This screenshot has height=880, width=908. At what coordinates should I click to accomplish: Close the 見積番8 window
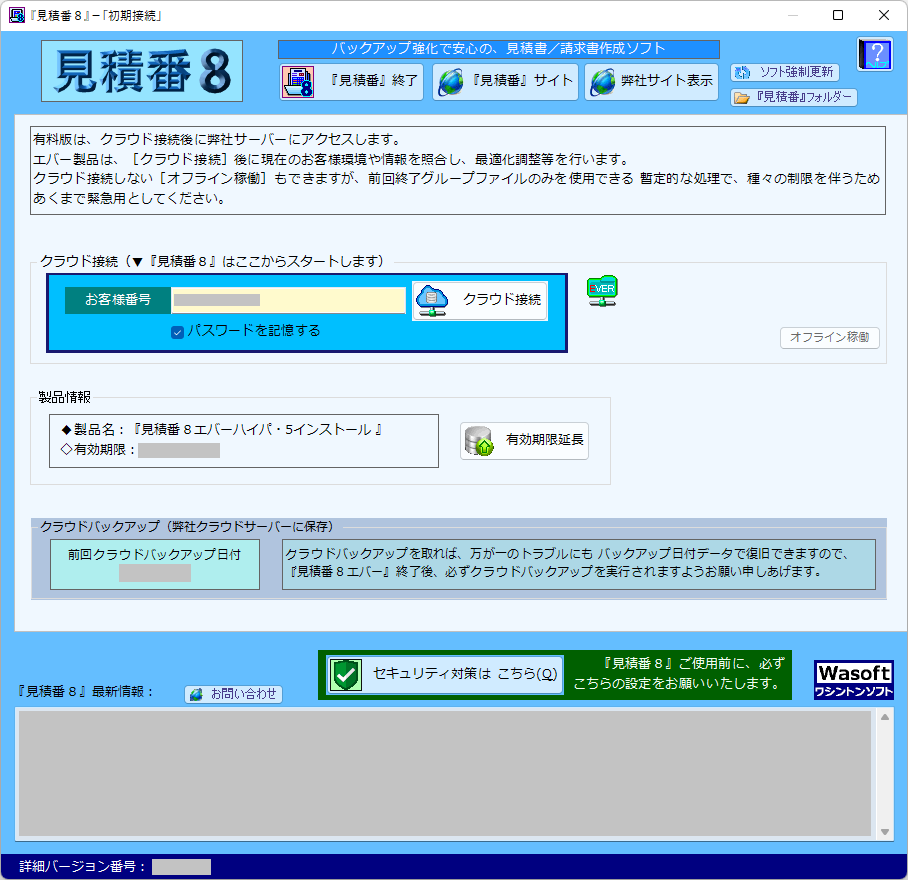click(x=884, y=15)
